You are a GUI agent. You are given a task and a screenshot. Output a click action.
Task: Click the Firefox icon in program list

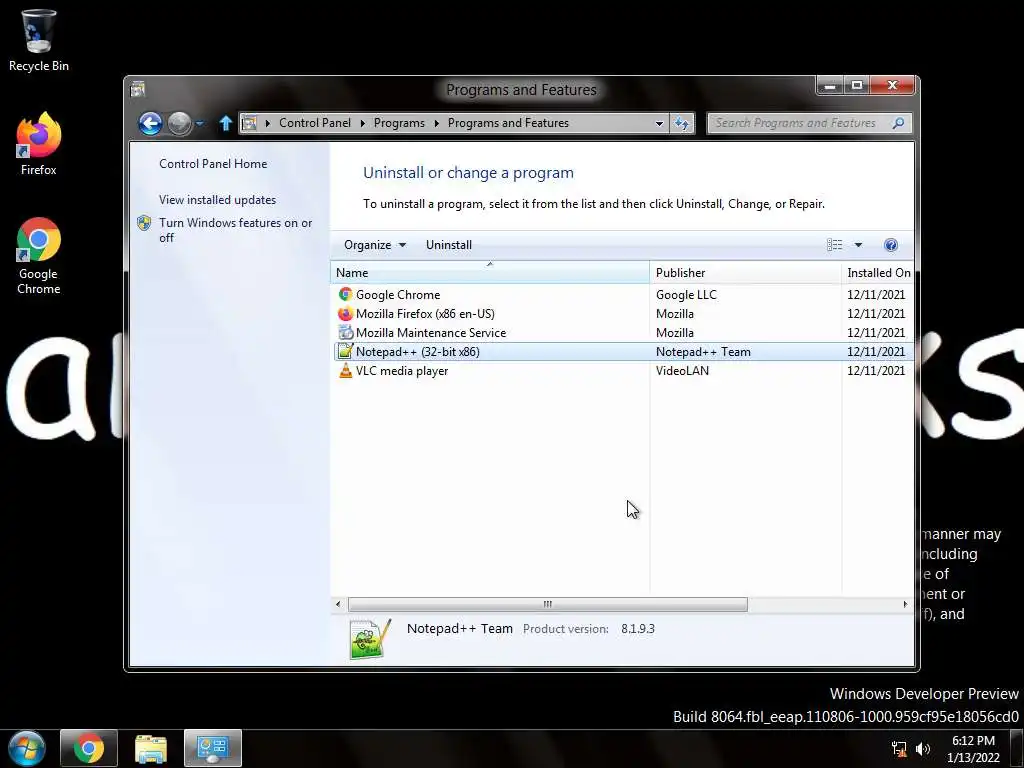(345, 313)
